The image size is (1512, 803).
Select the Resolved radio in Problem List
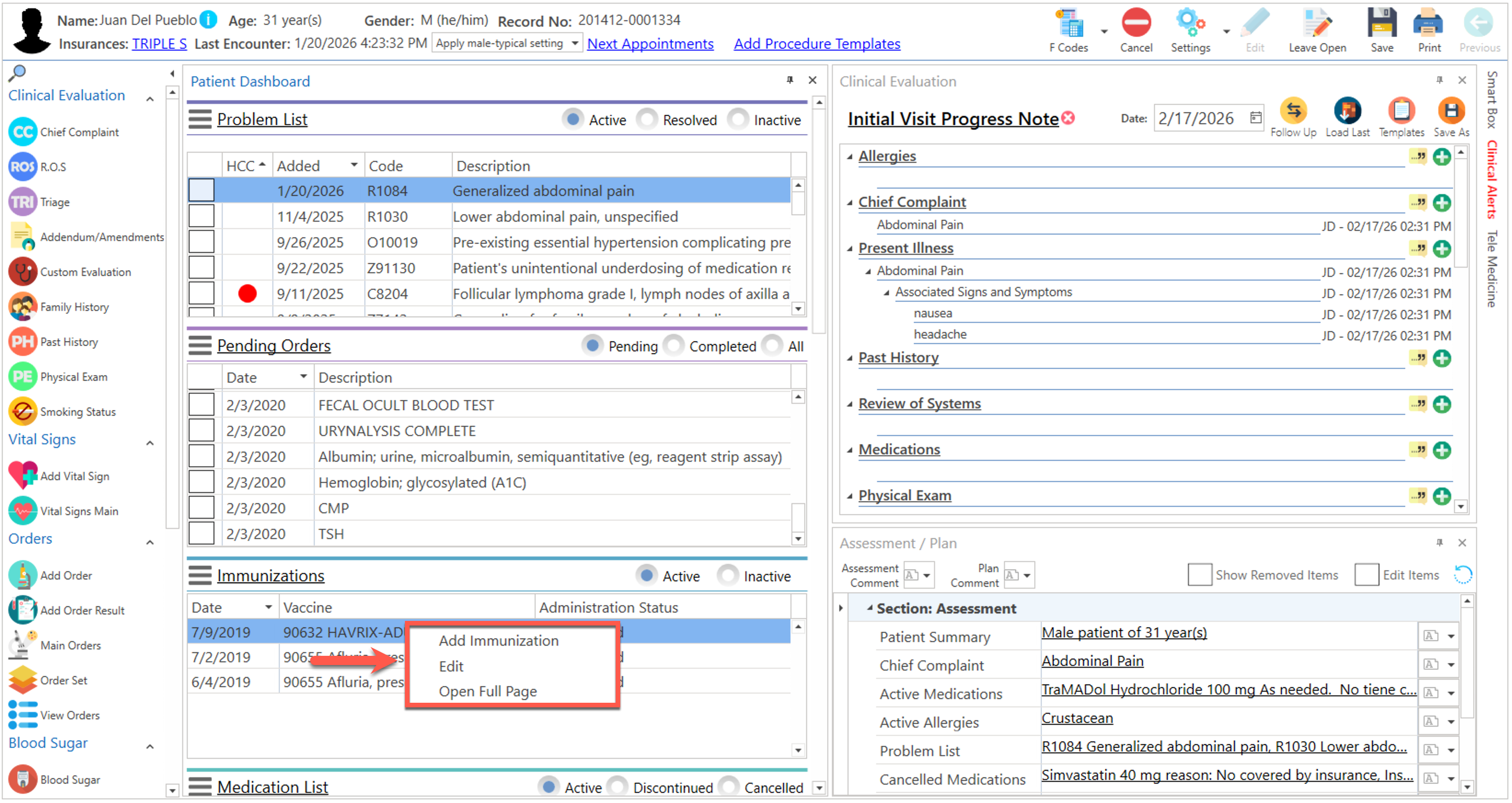point(647,120)
